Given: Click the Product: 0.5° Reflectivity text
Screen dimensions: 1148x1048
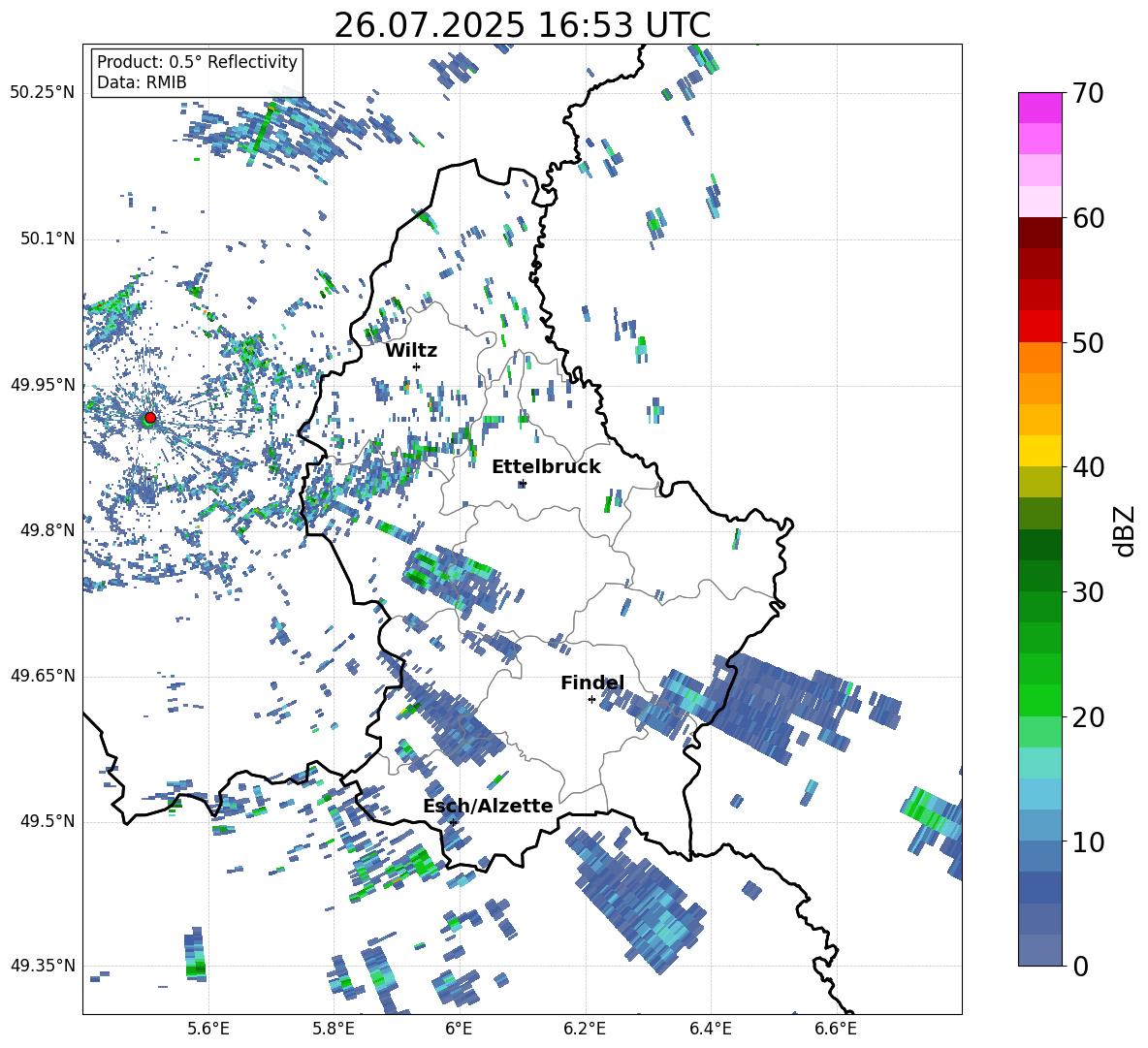Looking at the screenshot, I should tap(197, 62).
